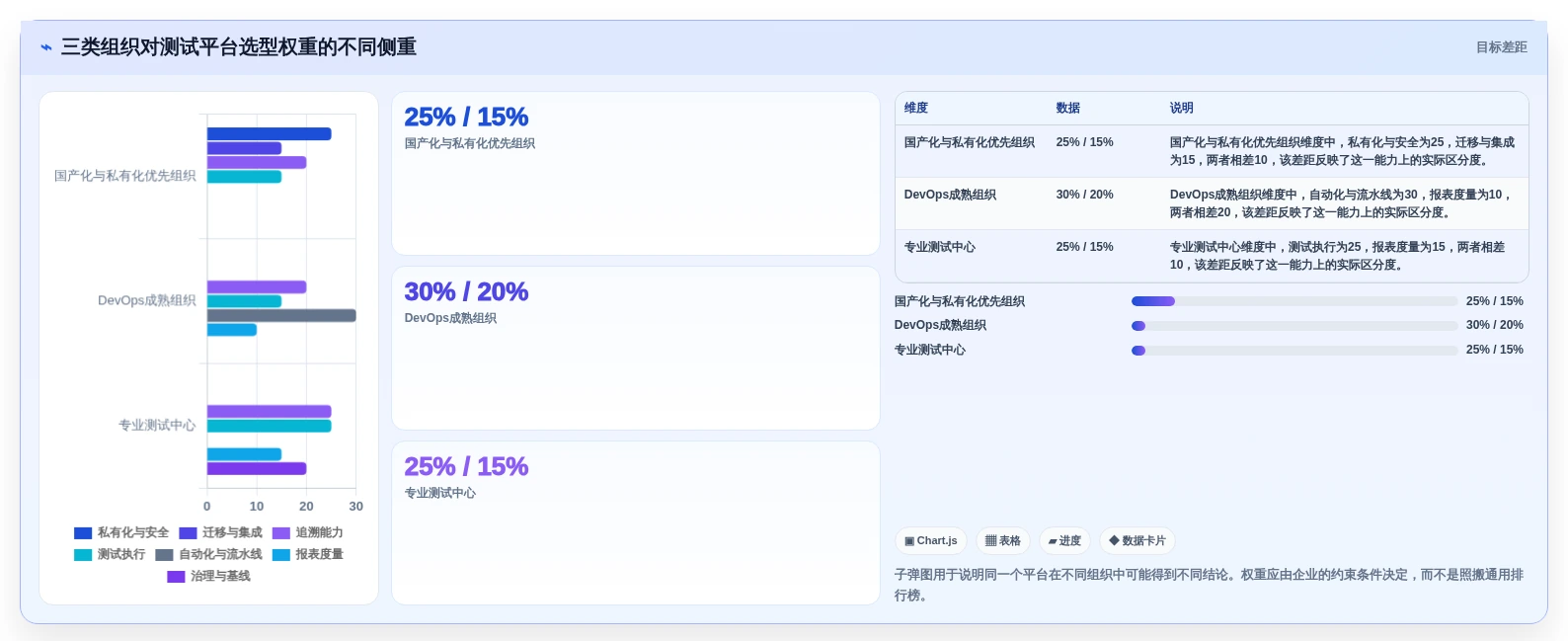Click the indigo 迁移与集成 bar in 国产化与私有化优先组织
The image size is (1568, 641).
tap(244, 148)
